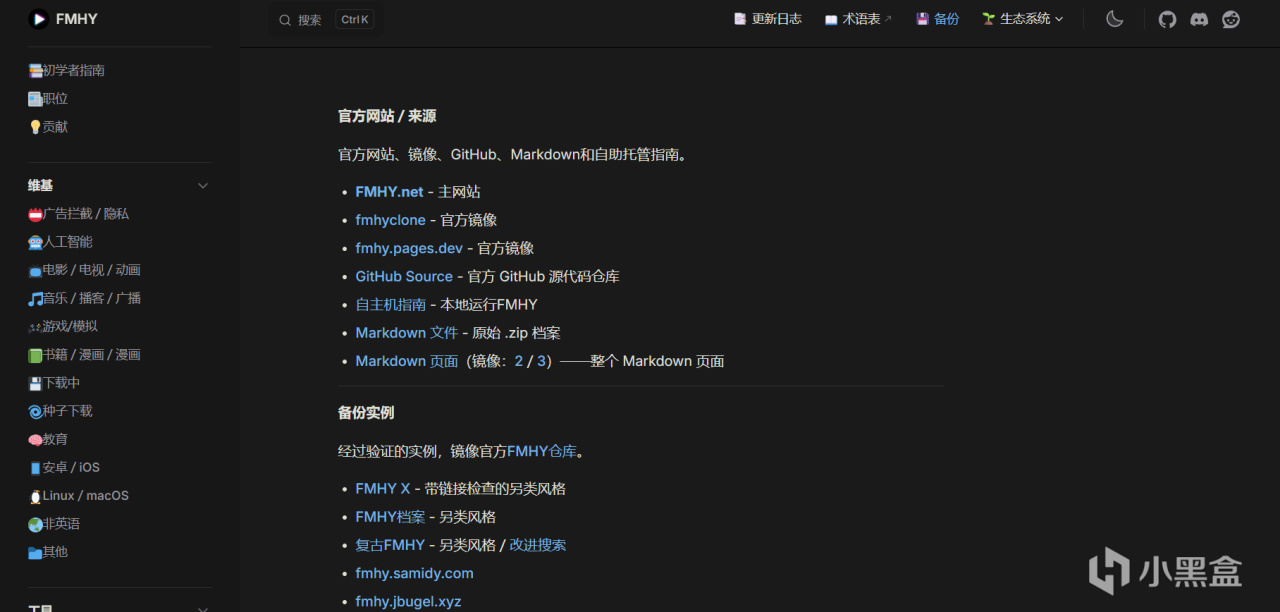Open 音乐 / 播客 / 广播 sidebar item
This screenshot has width=1280, height=612.
pos(84,298)
